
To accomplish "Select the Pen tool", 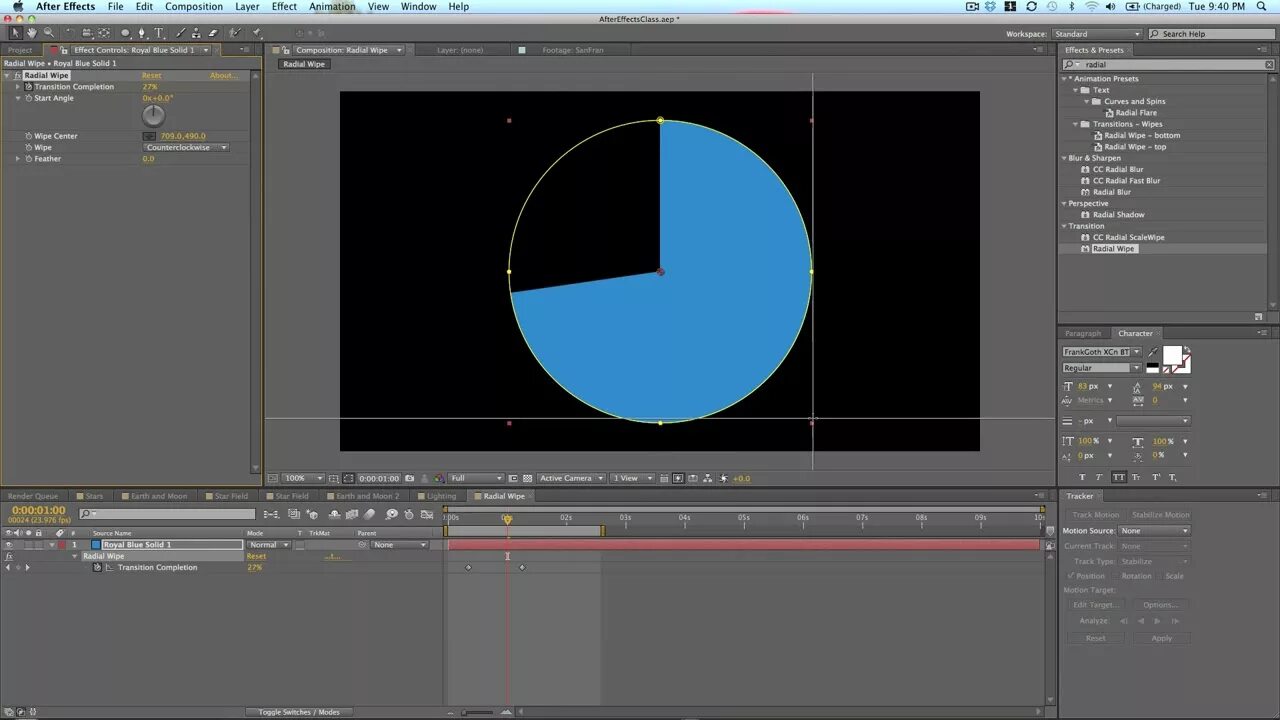I will pos(142,33).
